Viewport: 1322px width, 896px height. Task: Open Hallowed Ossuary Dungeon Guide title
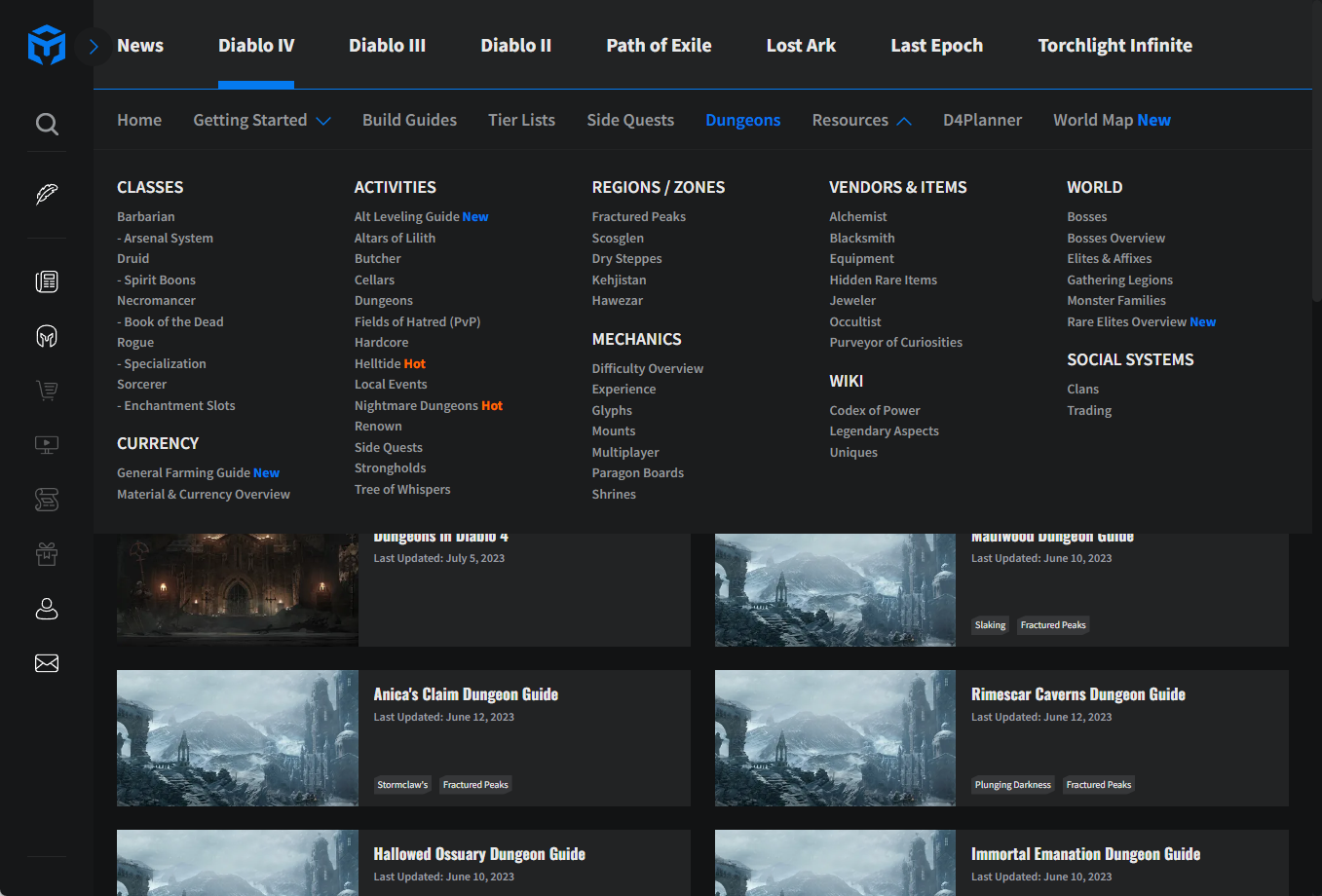point(479,854)
